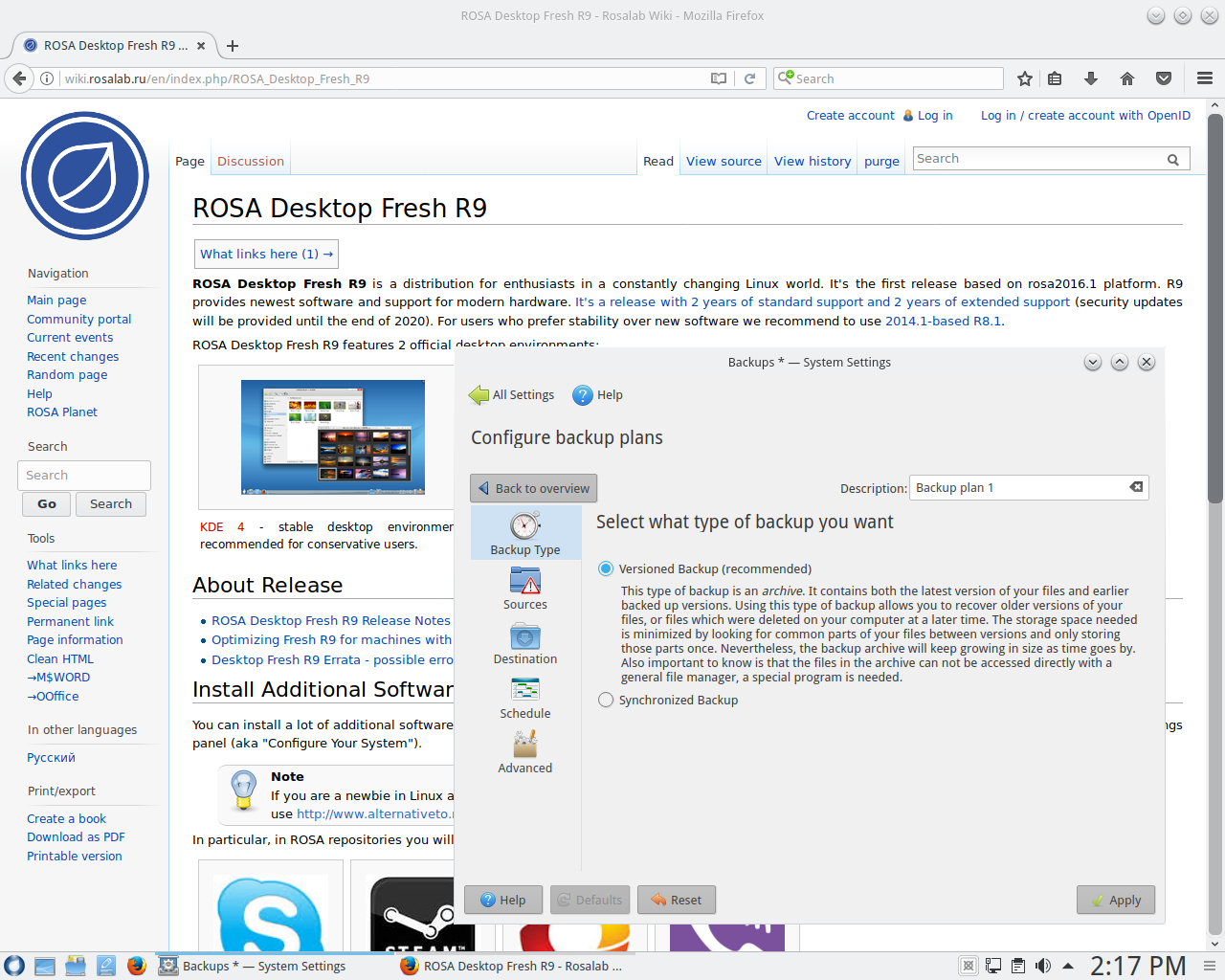Open Sources section in backup plan
Screen dimensions: 1225x980
pyautogui.click(x=525, y=588)
